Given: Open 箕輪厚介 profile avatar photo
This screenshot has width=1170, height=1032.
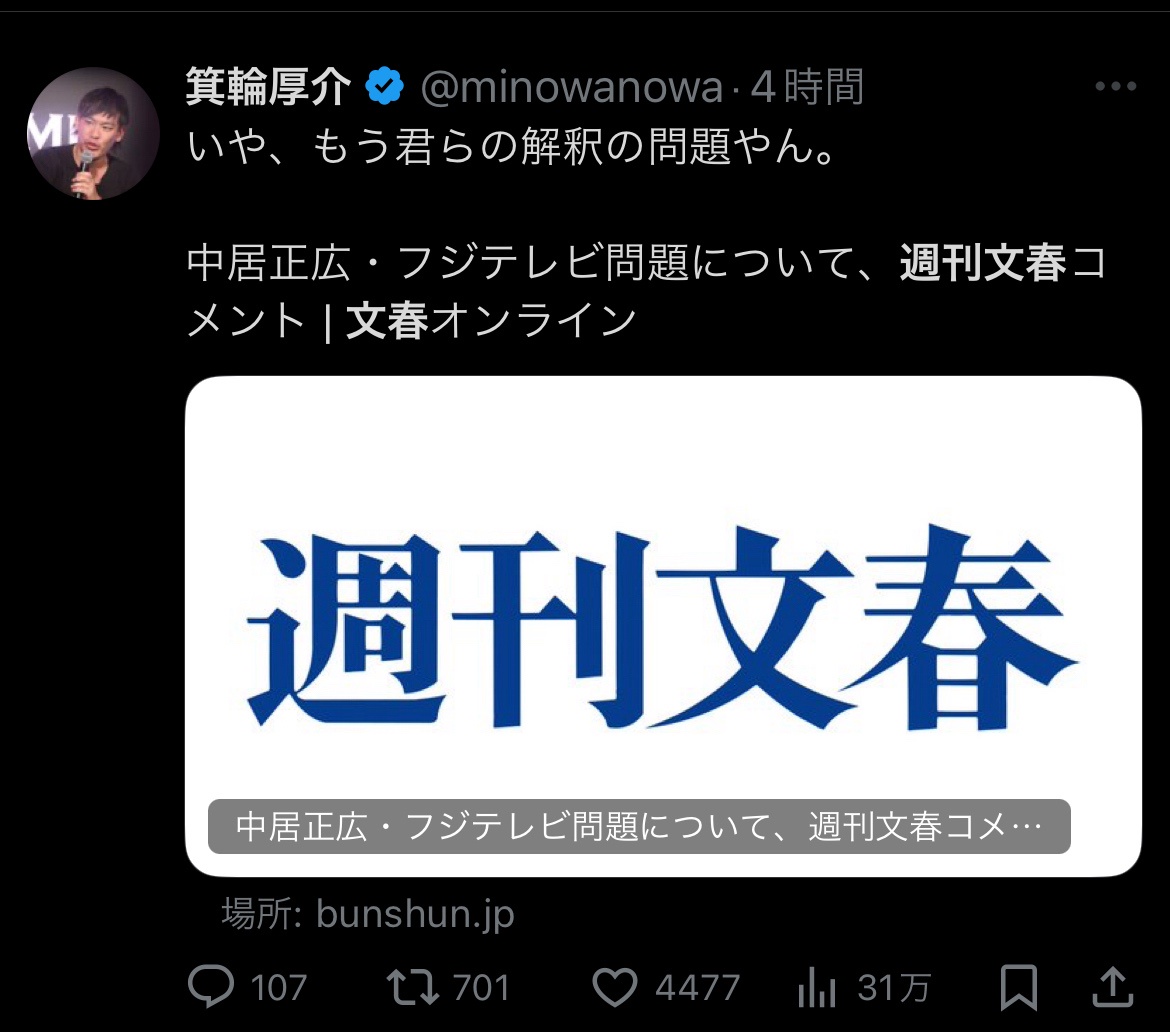Looking at the screenshot, I should point(93,134).
